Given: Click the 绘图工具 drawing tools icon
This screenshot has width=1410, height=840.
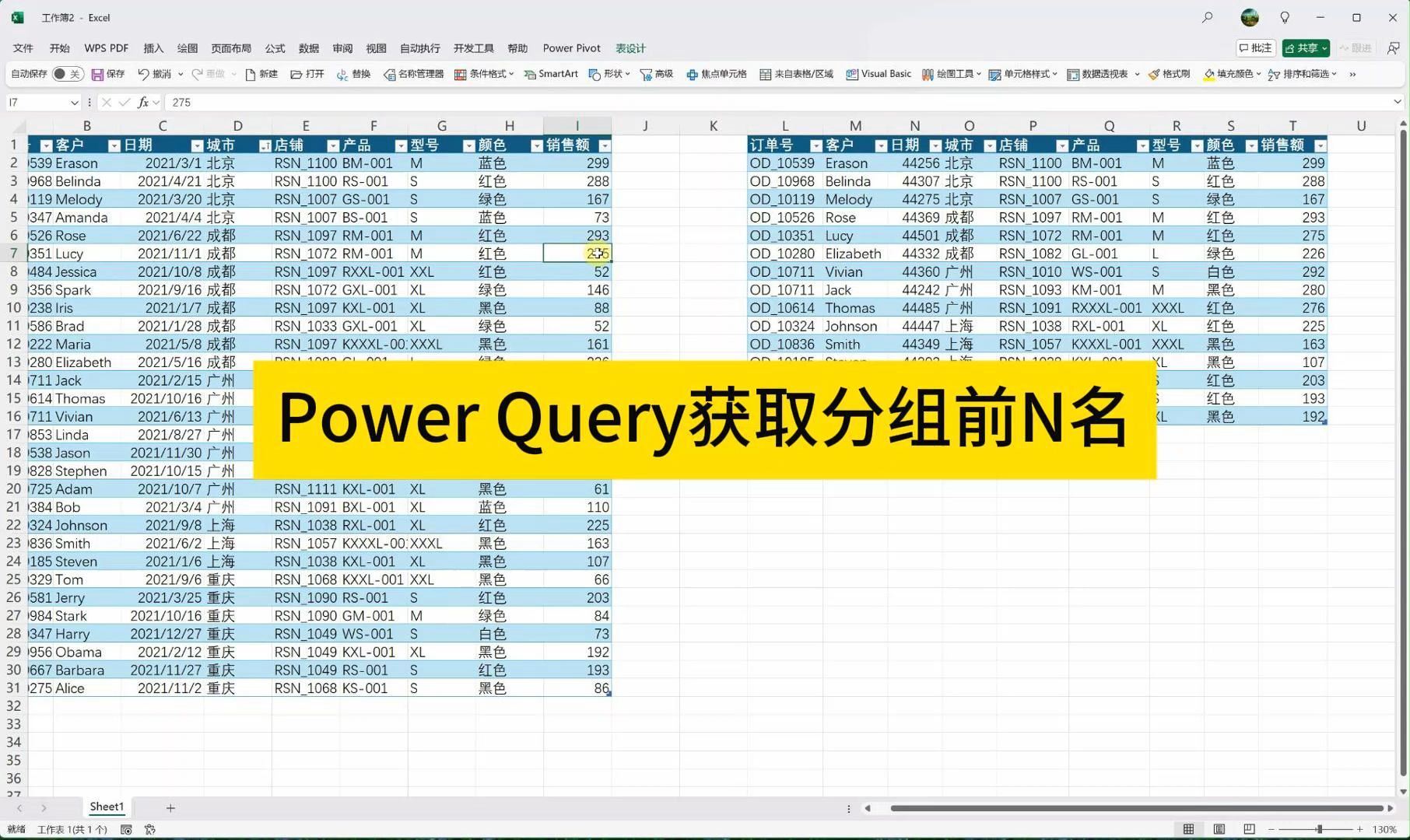Looking at the screenshot, I should (928, 75).
